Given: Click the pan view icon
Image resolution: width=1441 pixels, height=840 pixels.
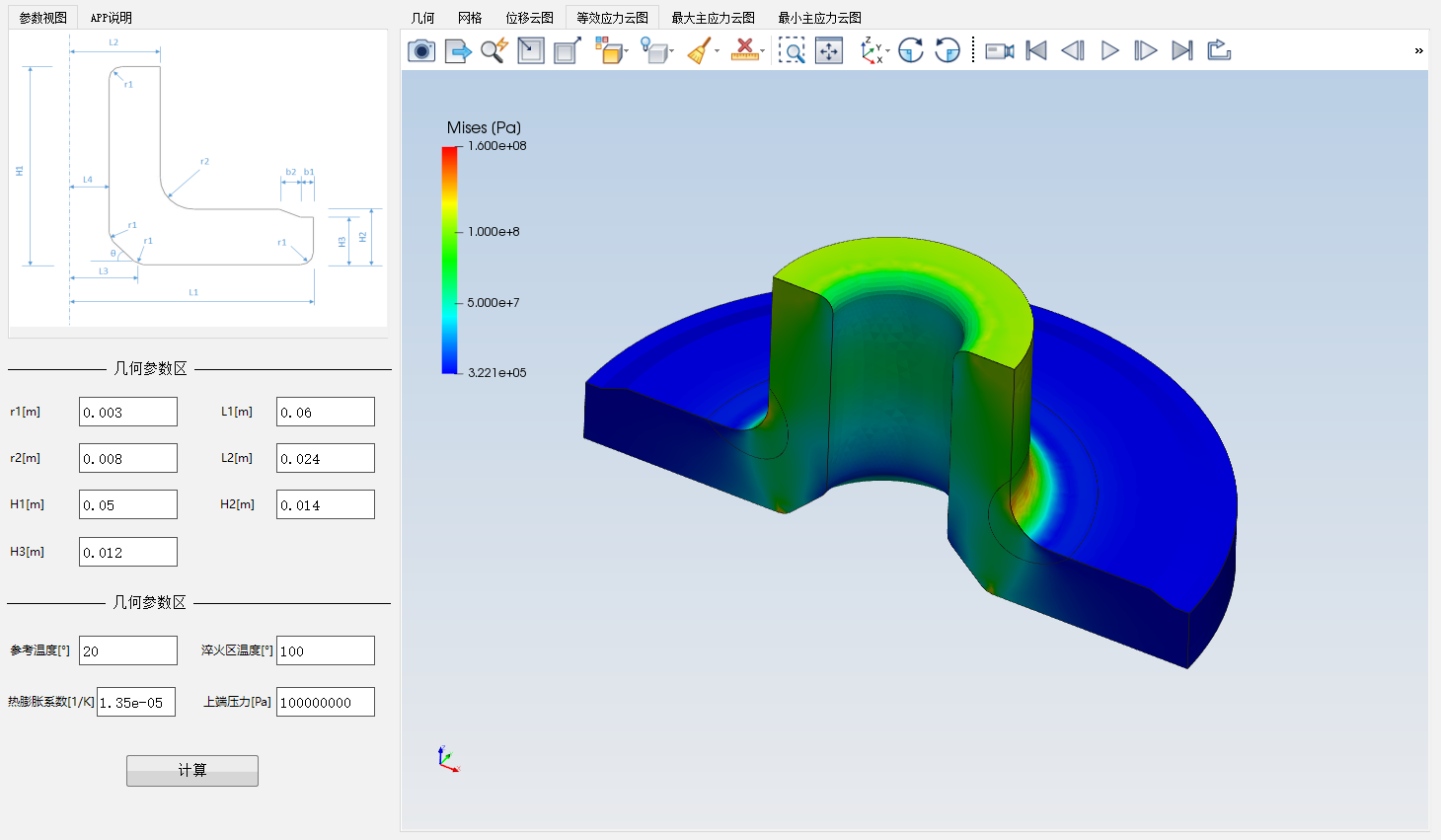Looking at the screenshot, I should pyautogui.click(x=829, y=50).
